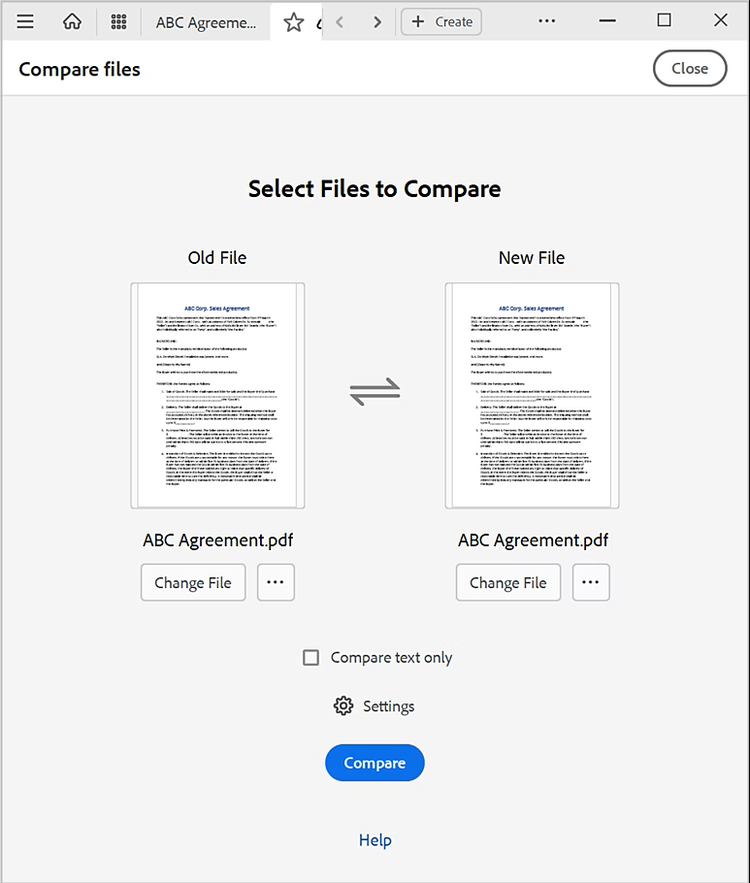The image size is (750, 883).
Task: Open options menu for the New File
Action: tap(591, 582)
